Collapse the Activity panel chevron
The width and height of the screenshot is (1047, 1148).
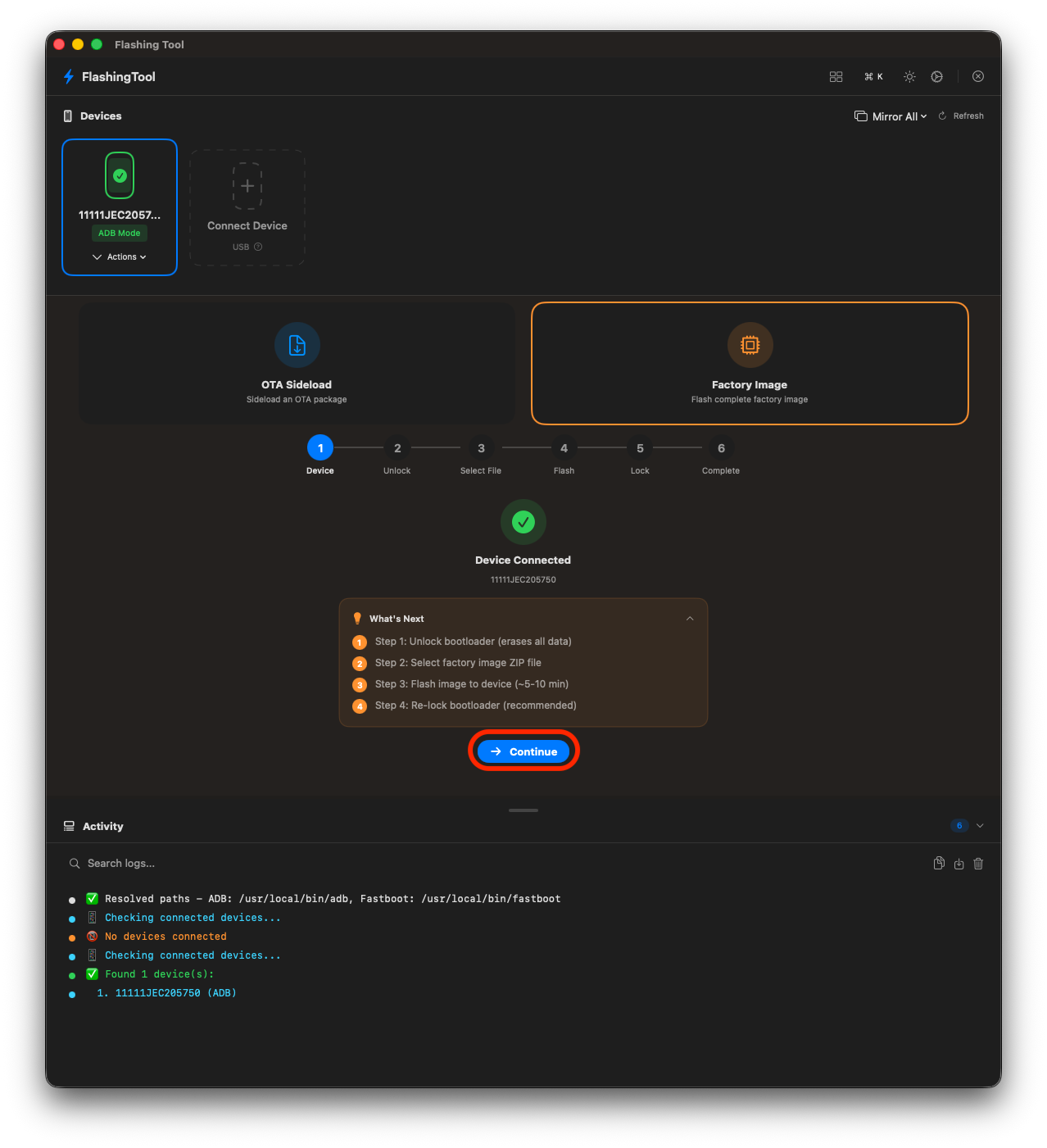[x=980, y=826]
